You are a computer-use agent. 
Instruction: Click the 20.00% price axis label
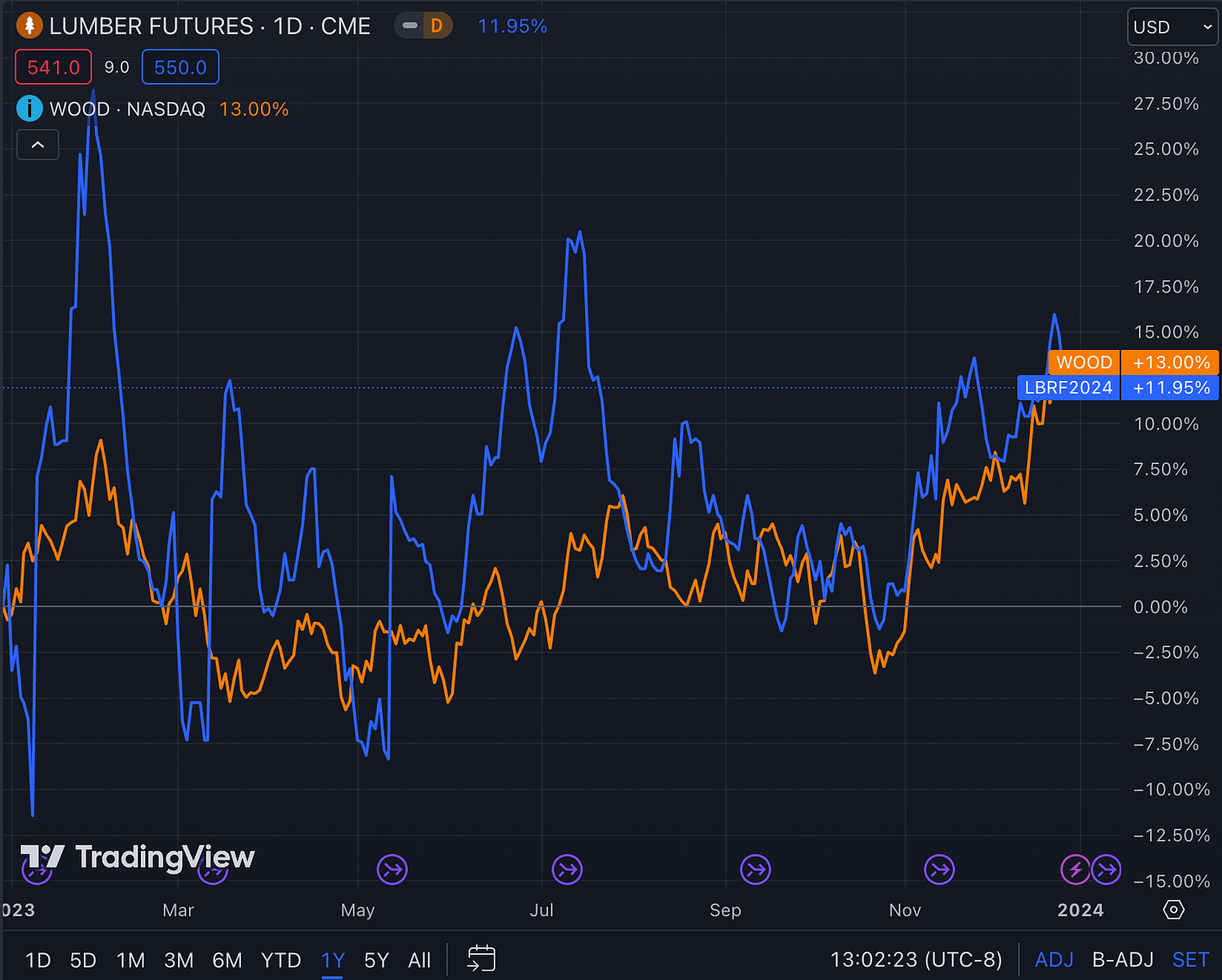point(1166,241)
